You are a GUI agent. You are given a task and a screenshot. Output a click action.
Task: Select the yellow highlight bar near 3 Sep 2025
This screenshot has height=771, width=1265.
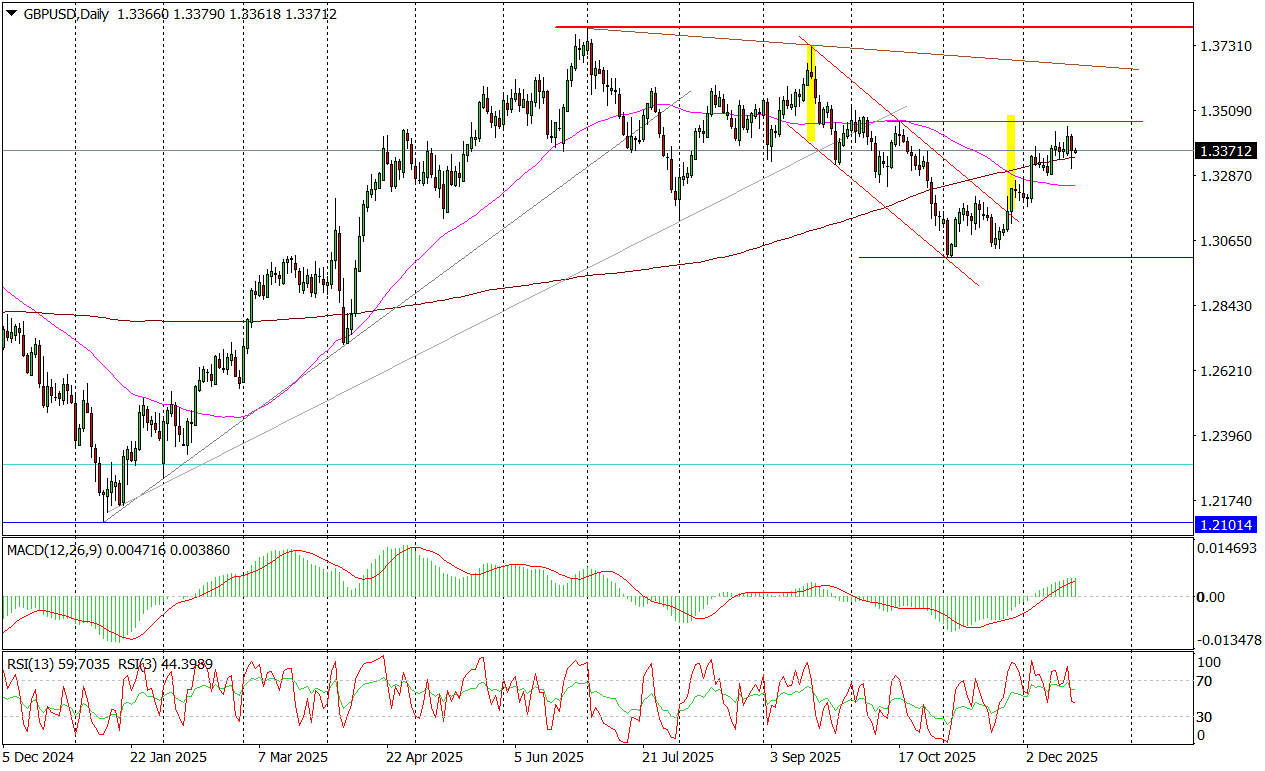click(811, 93)
